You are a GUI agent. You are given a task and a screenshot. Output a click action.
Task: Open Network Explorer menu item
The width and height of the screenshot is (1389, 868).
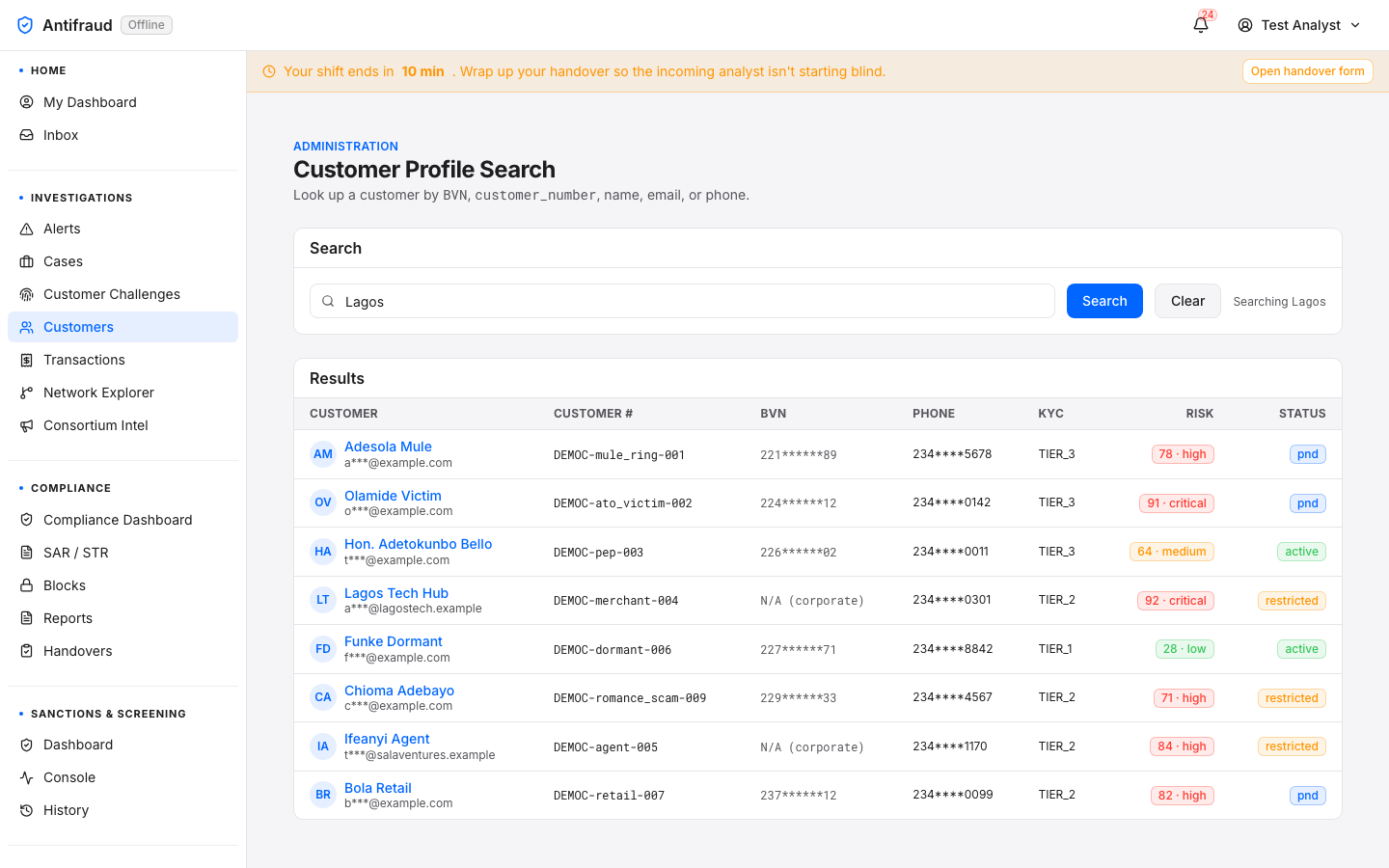(123, 393)
